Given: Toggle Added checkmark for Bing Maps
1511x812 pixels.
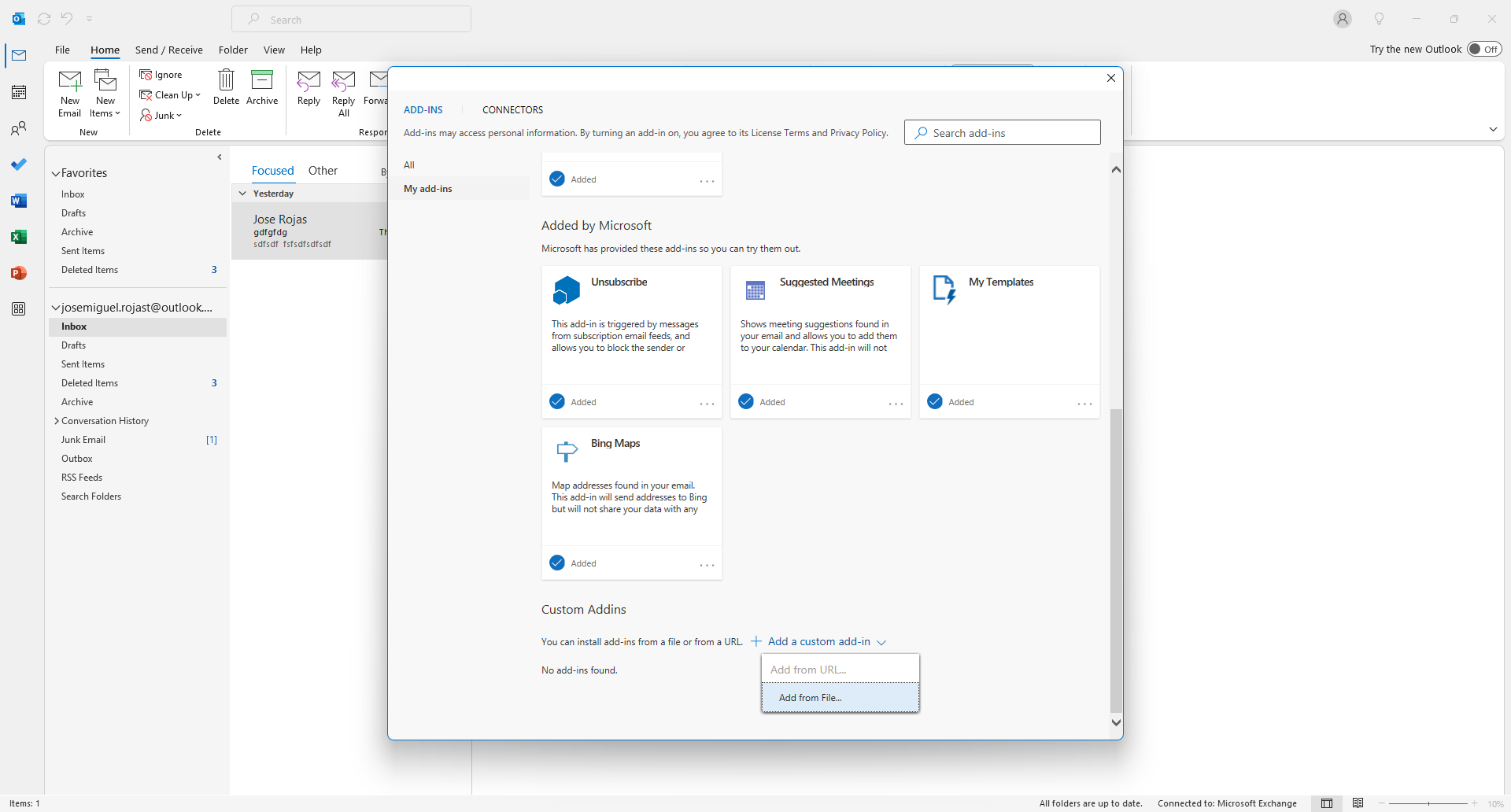Looking at the screenshot, I should [x=557, y=563].
